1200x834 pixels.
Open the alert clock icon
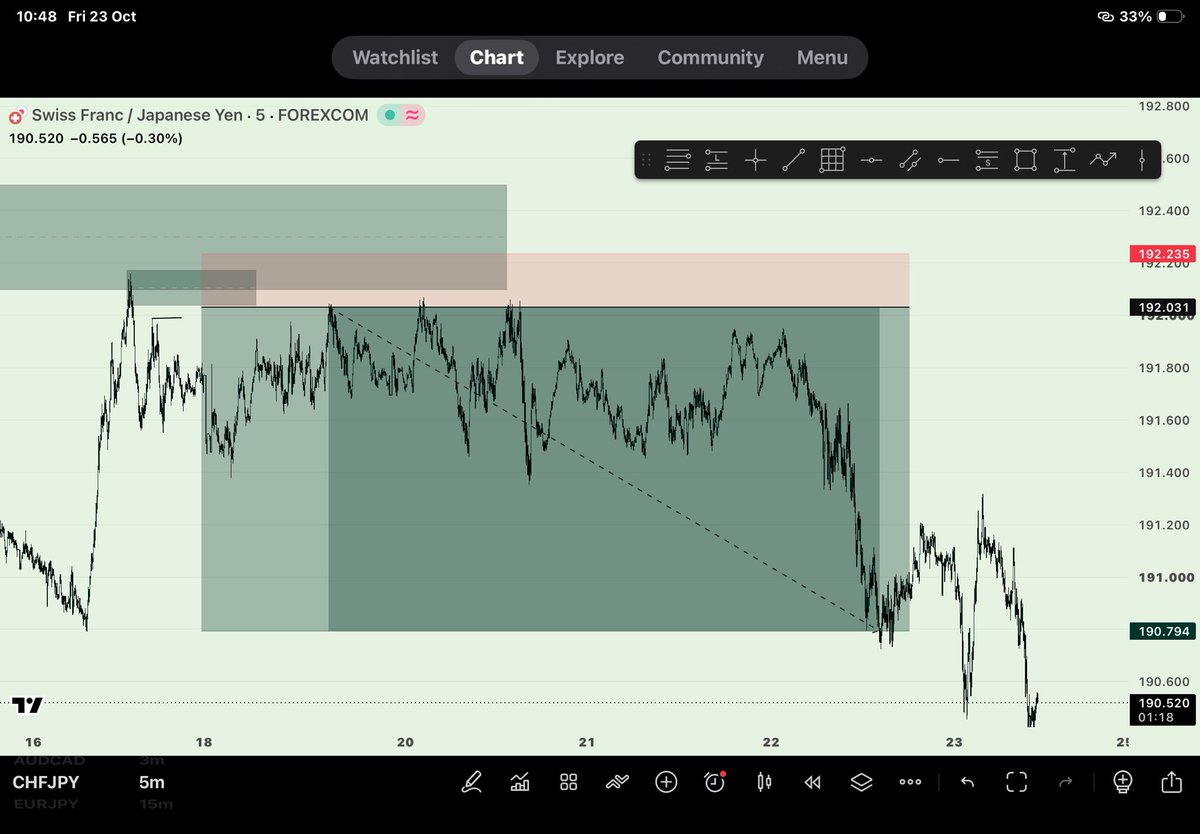(x=715, y=782)
